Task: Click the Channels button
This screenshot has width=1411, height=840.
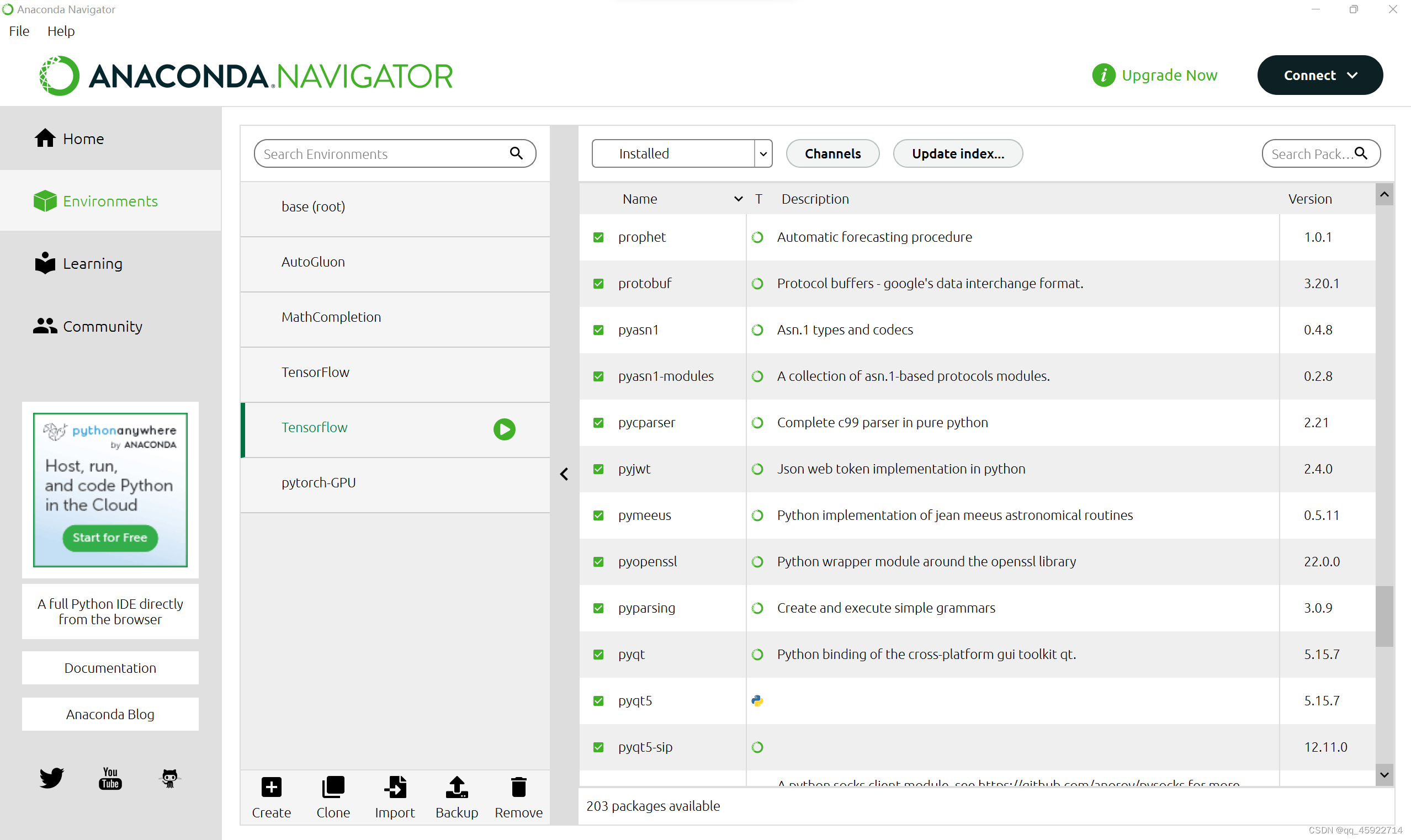Action: coord(832,153)
